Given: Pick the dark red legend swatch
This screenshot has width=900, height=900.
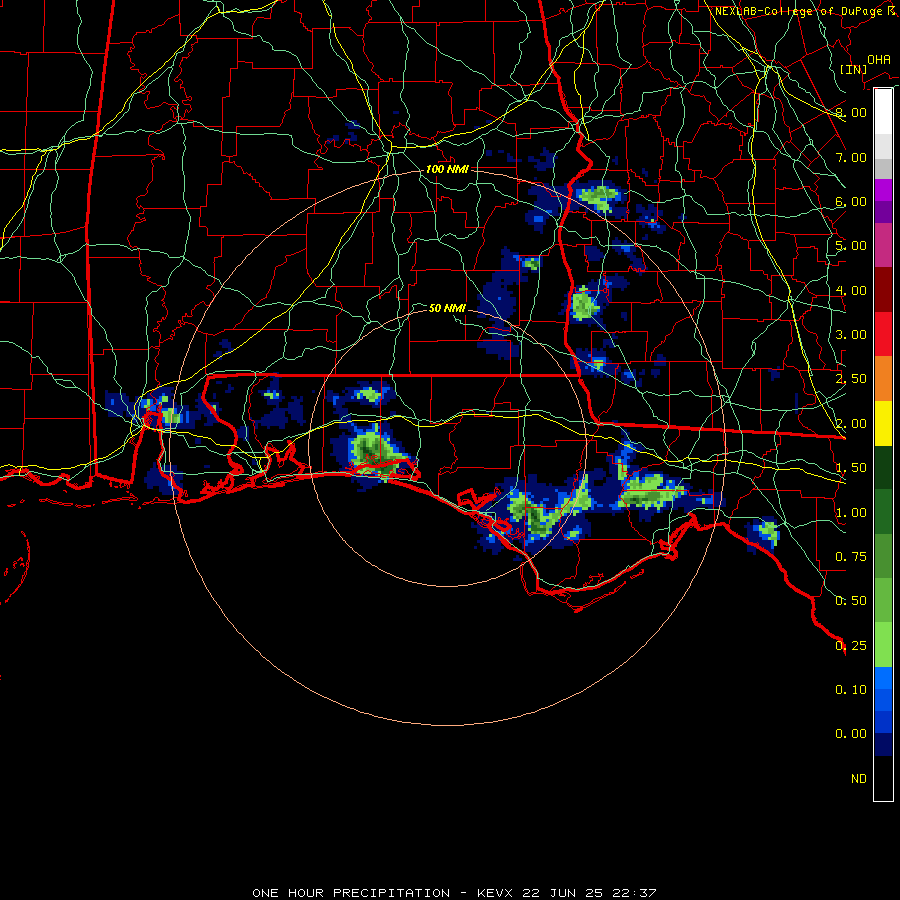Looking at the screenshot, I should (883, 290).
